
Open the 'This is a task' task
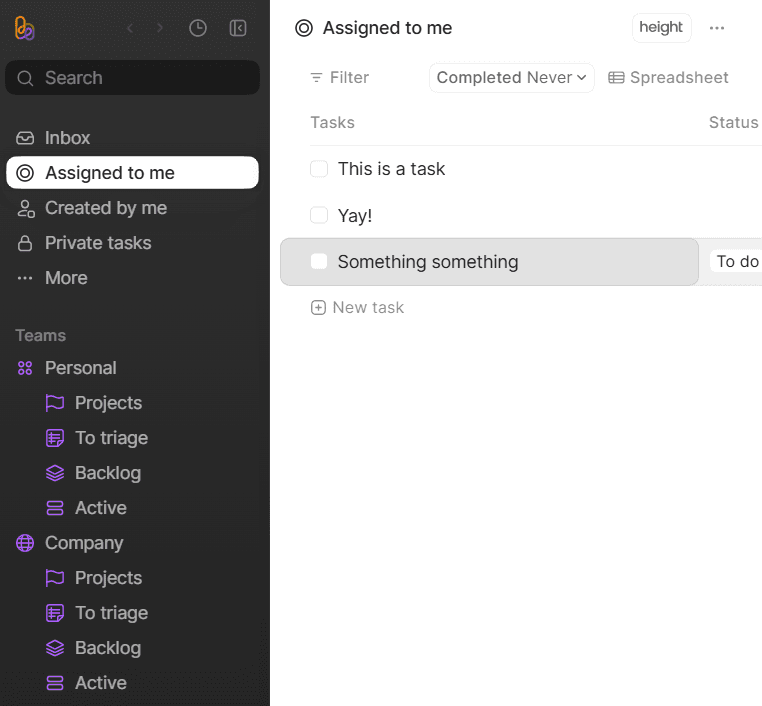[391, 169]
